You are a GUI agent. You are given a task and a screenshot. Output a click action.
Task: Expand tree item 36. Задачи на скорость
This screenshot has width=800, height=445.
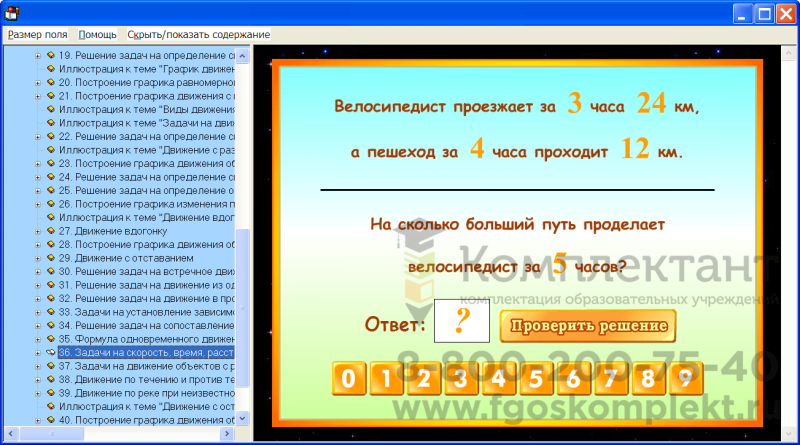click(38, 353)
